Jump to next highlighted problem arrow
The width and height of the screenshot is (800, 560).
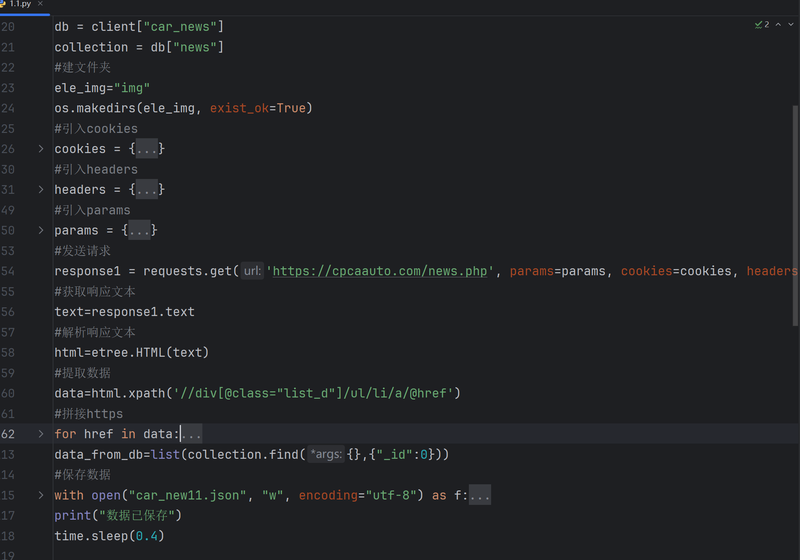tap(791, 24)
